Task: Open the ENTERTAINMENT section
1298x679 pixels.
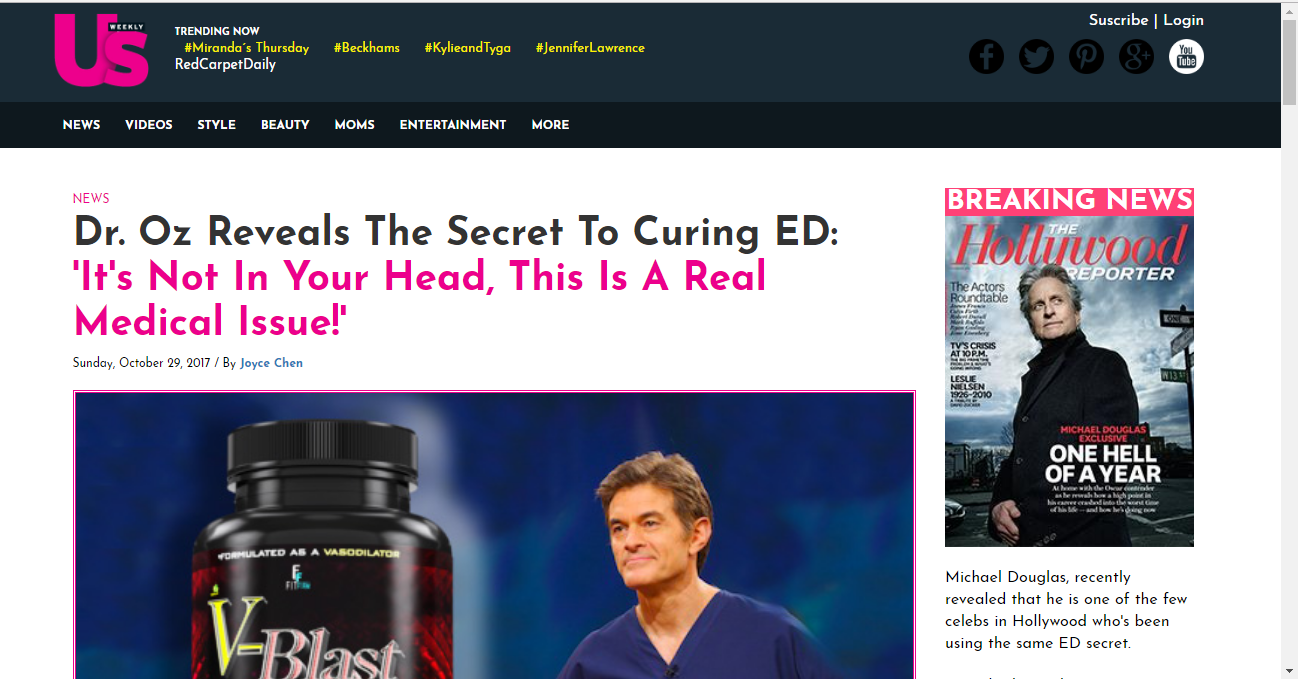Action: click(453, 125)
